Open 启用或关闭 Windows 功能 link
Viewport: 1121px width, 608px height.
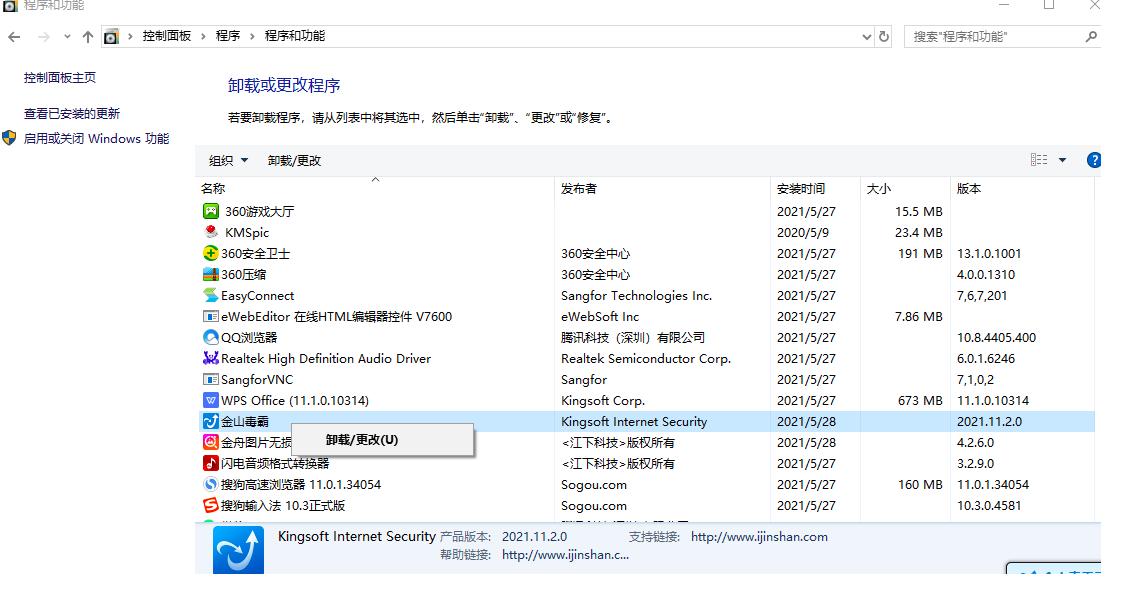coord(96,138)
